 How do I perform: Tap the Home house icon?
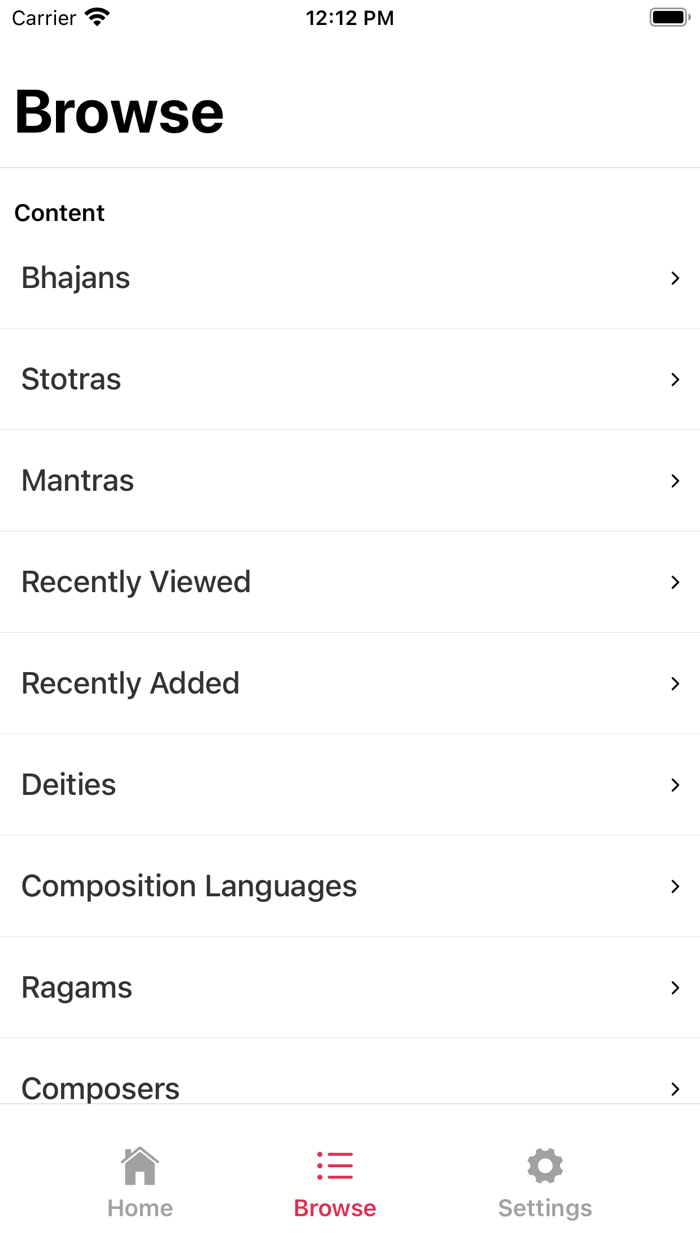tap(140, 1165)
